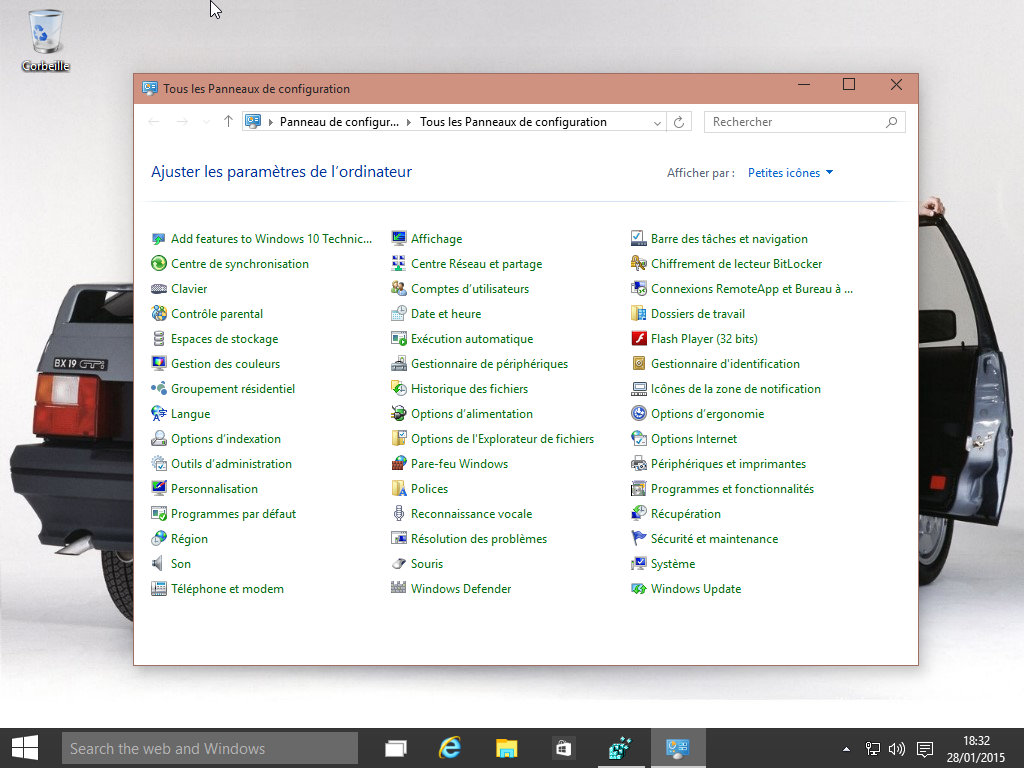The image size is (1024, 768).
Task: Expand recent locations arrow beside navigation buttons
Action: (206, 122)
